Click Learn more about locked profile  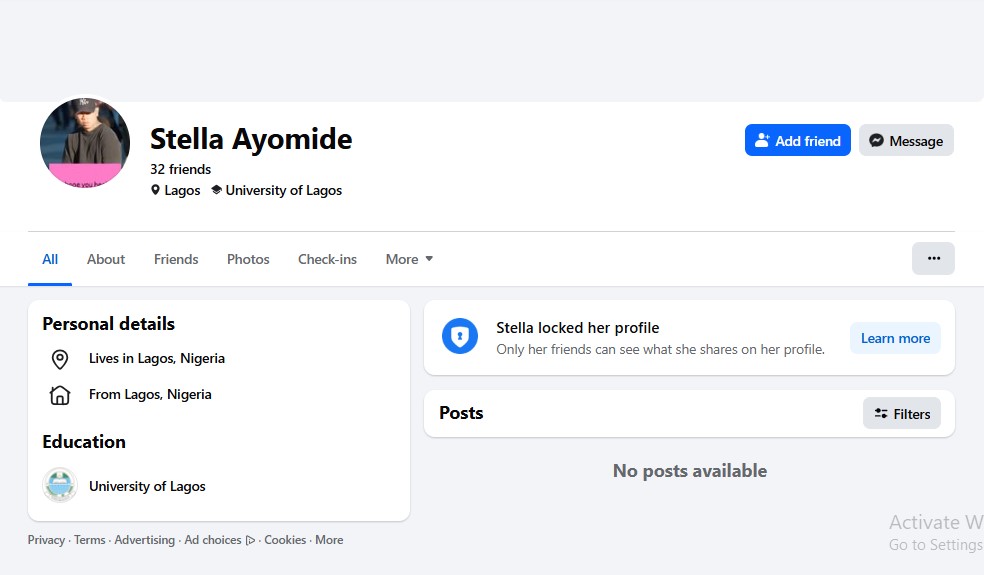895,338
